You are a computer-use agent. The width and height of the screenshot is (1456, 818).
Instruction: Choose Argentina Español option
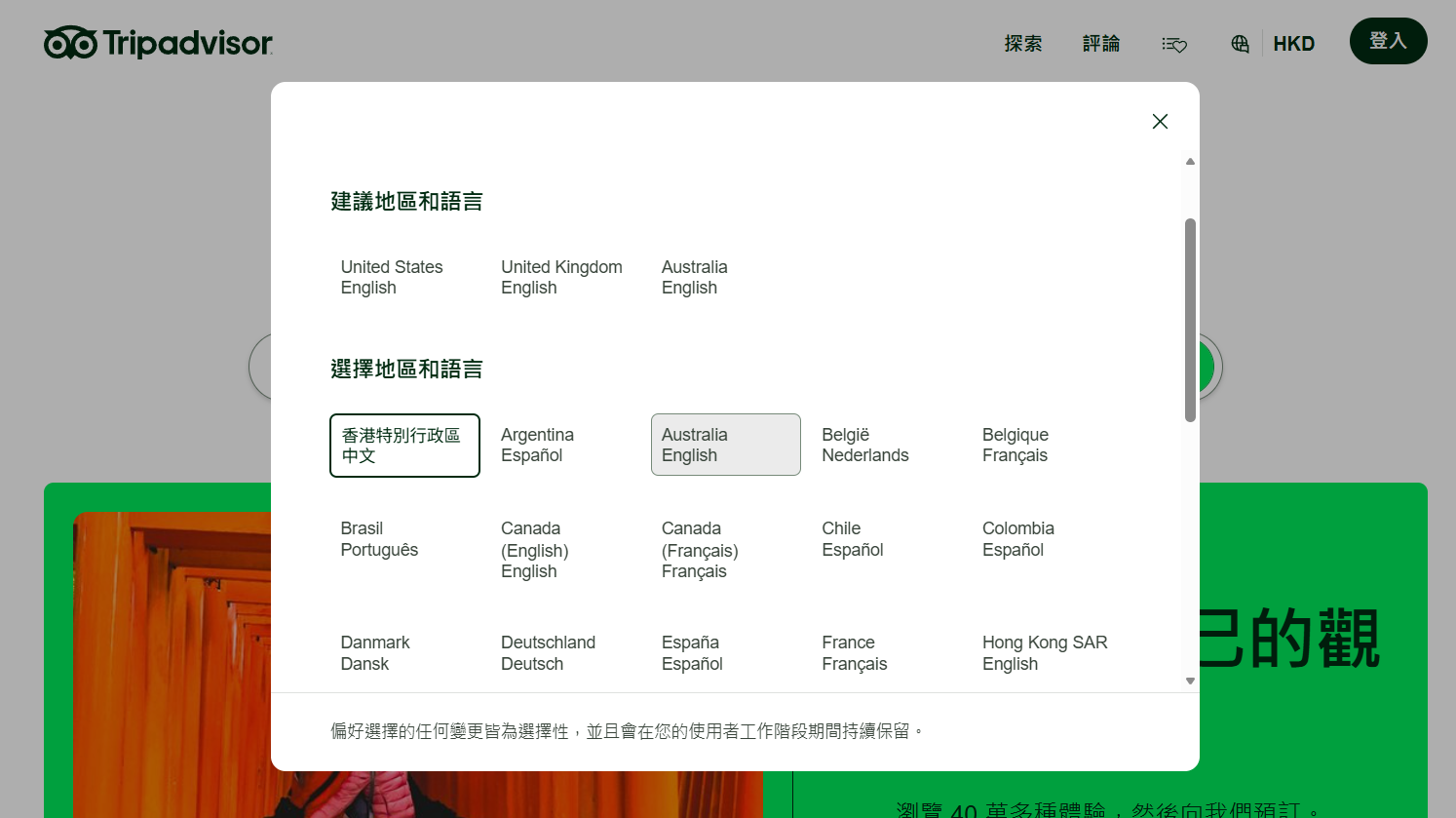[x=565, y=446]
